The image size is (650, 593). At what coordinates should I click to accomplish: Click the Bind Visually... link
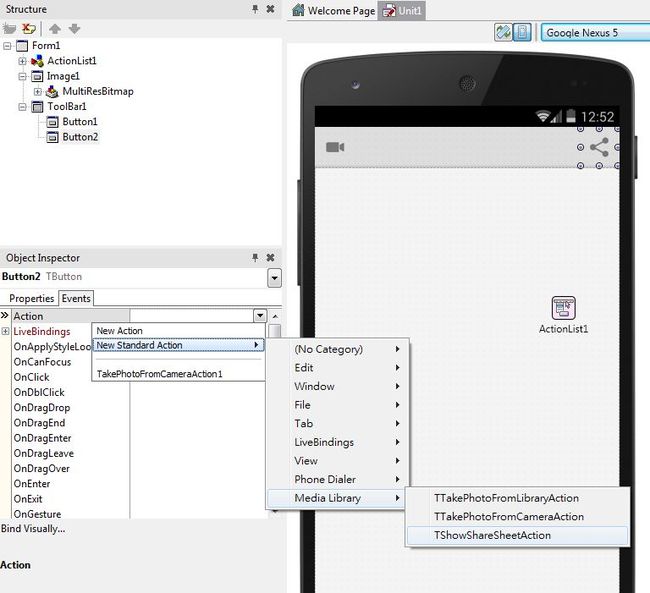click(x=33, y=529)
